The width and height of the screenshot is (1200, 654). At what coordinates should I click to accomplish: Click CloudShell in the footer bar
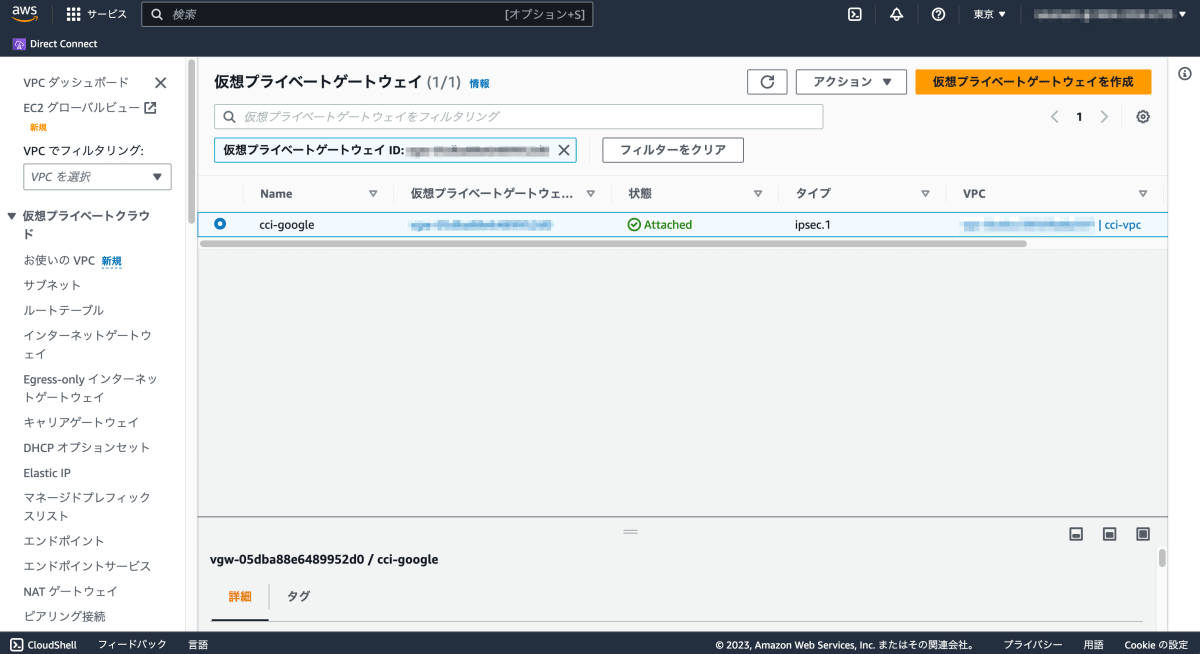click(44, 645)
